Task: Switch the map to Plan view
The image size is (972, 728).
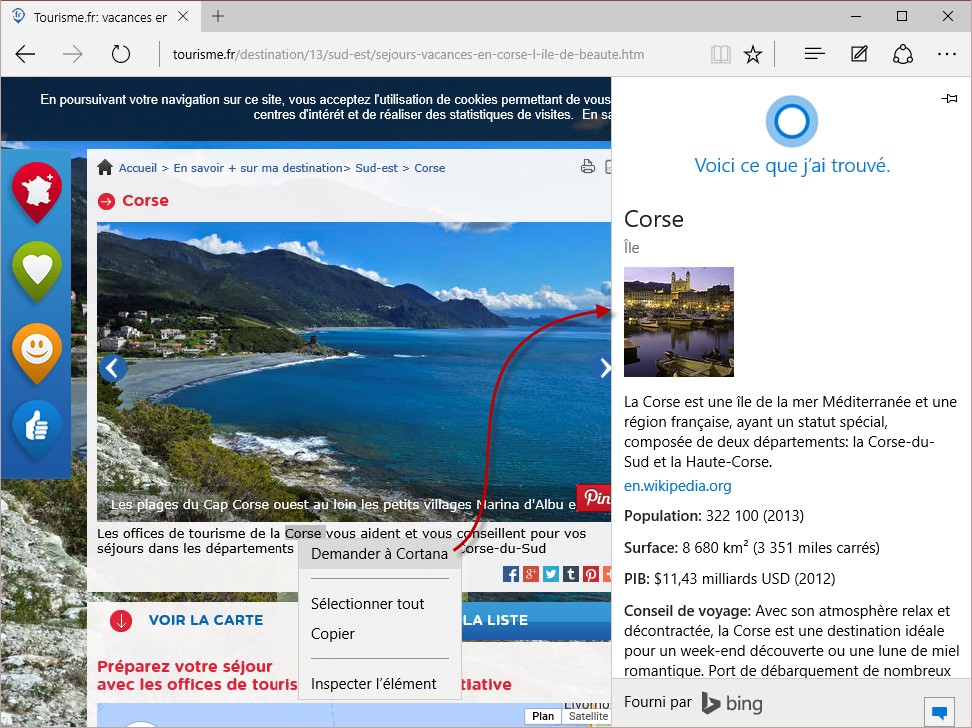Action: [543, 716]
